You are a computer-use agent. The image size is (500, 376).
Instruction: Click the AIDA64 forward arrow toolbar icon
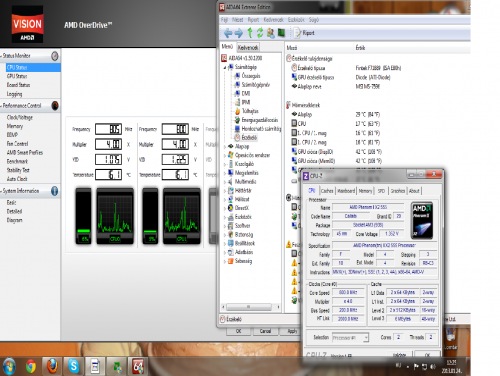[239, 33]
